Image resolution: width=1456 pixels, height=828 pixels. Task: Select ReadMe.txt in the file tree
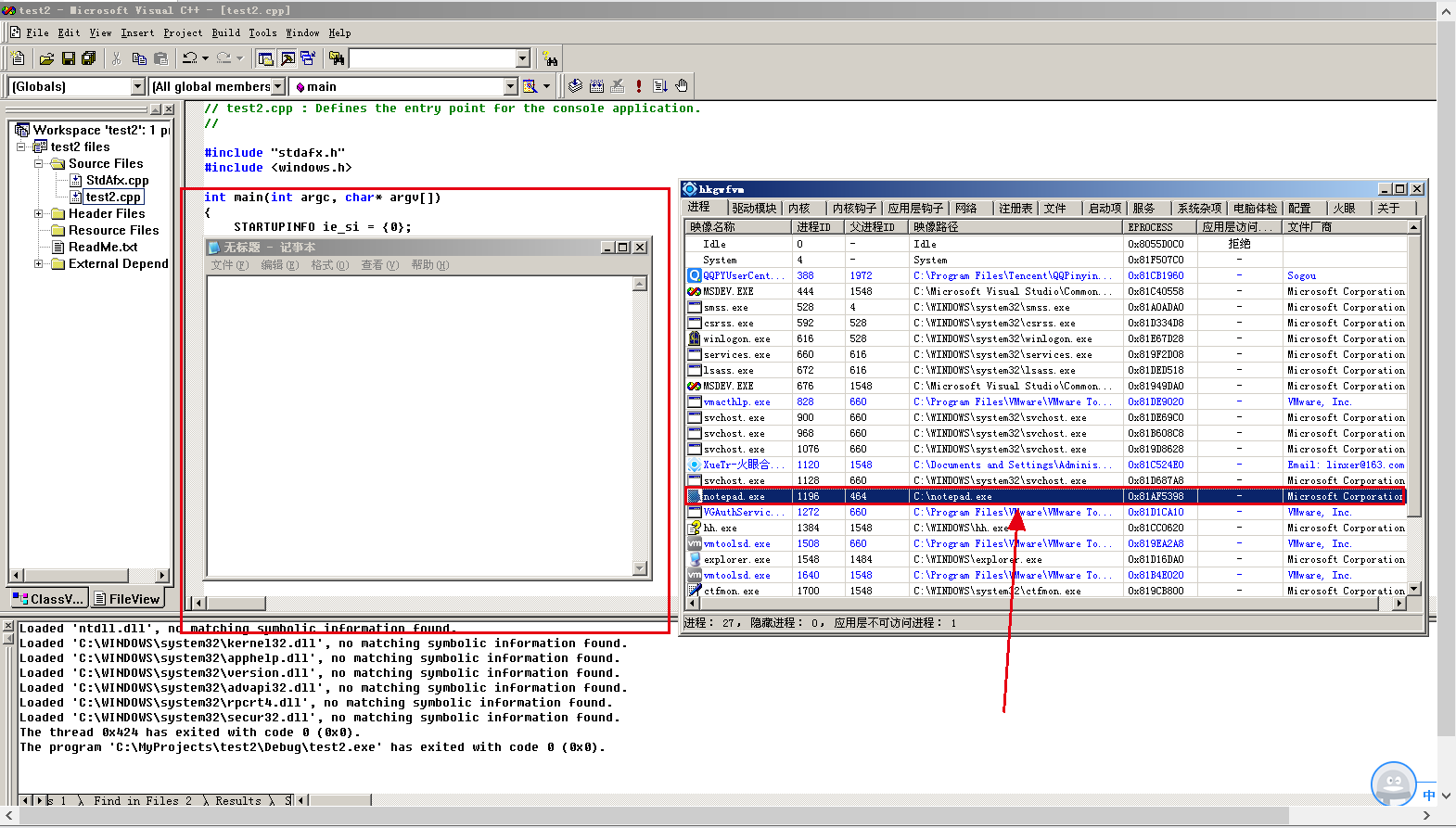[103, 247]
